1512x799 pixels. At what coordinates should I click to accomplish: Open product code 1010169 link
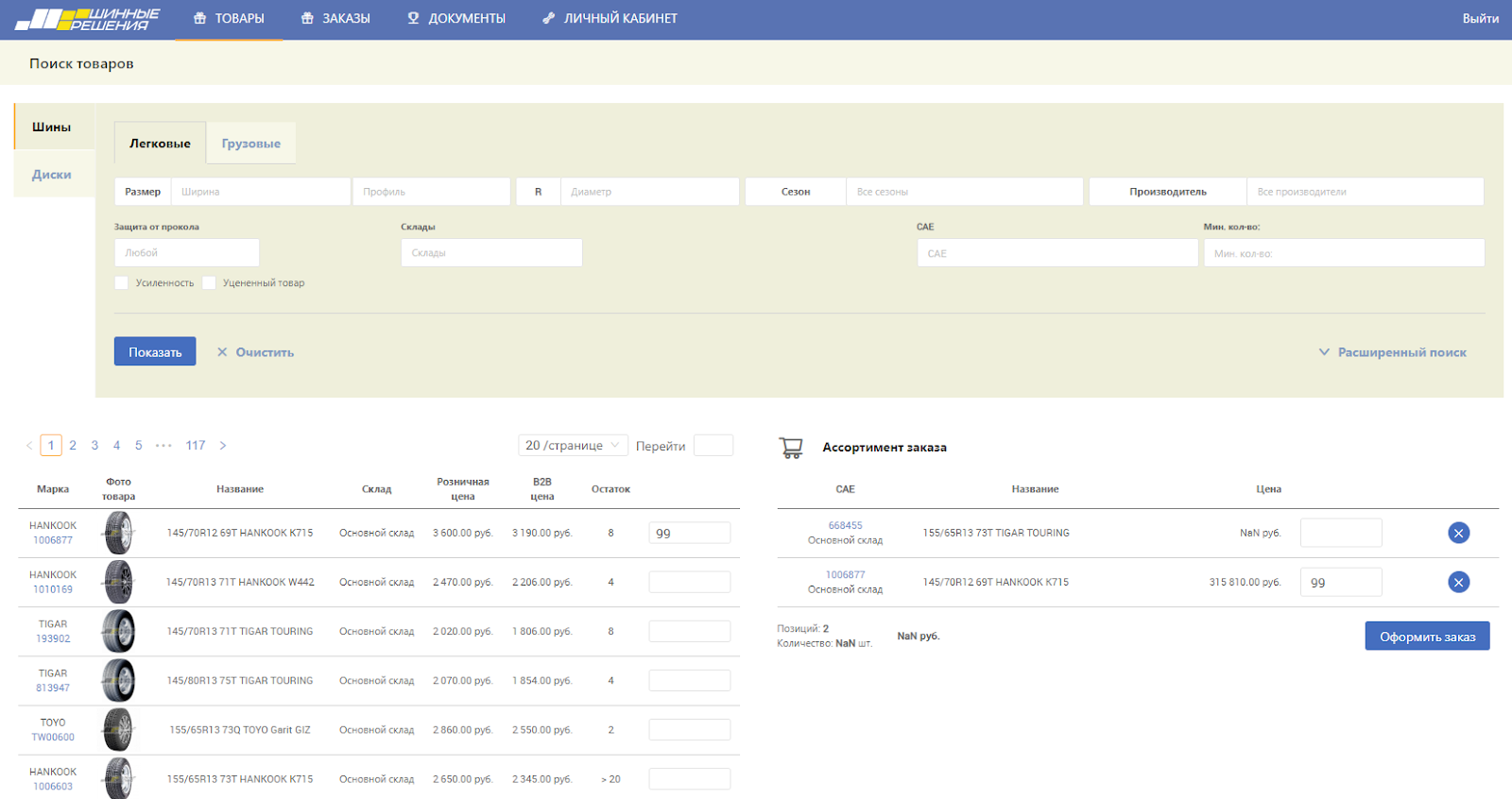[x=53, y=589]
